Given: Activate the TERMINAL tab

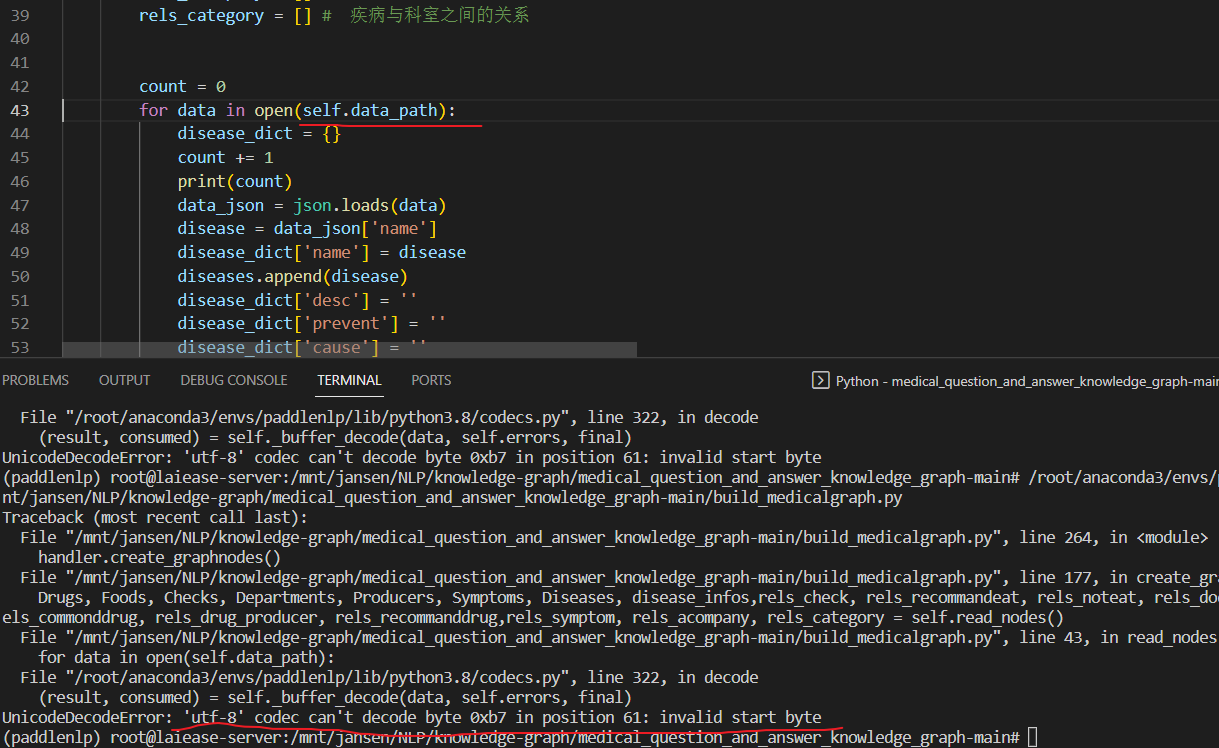Looking at the screenshot, I should click(349, 380).
